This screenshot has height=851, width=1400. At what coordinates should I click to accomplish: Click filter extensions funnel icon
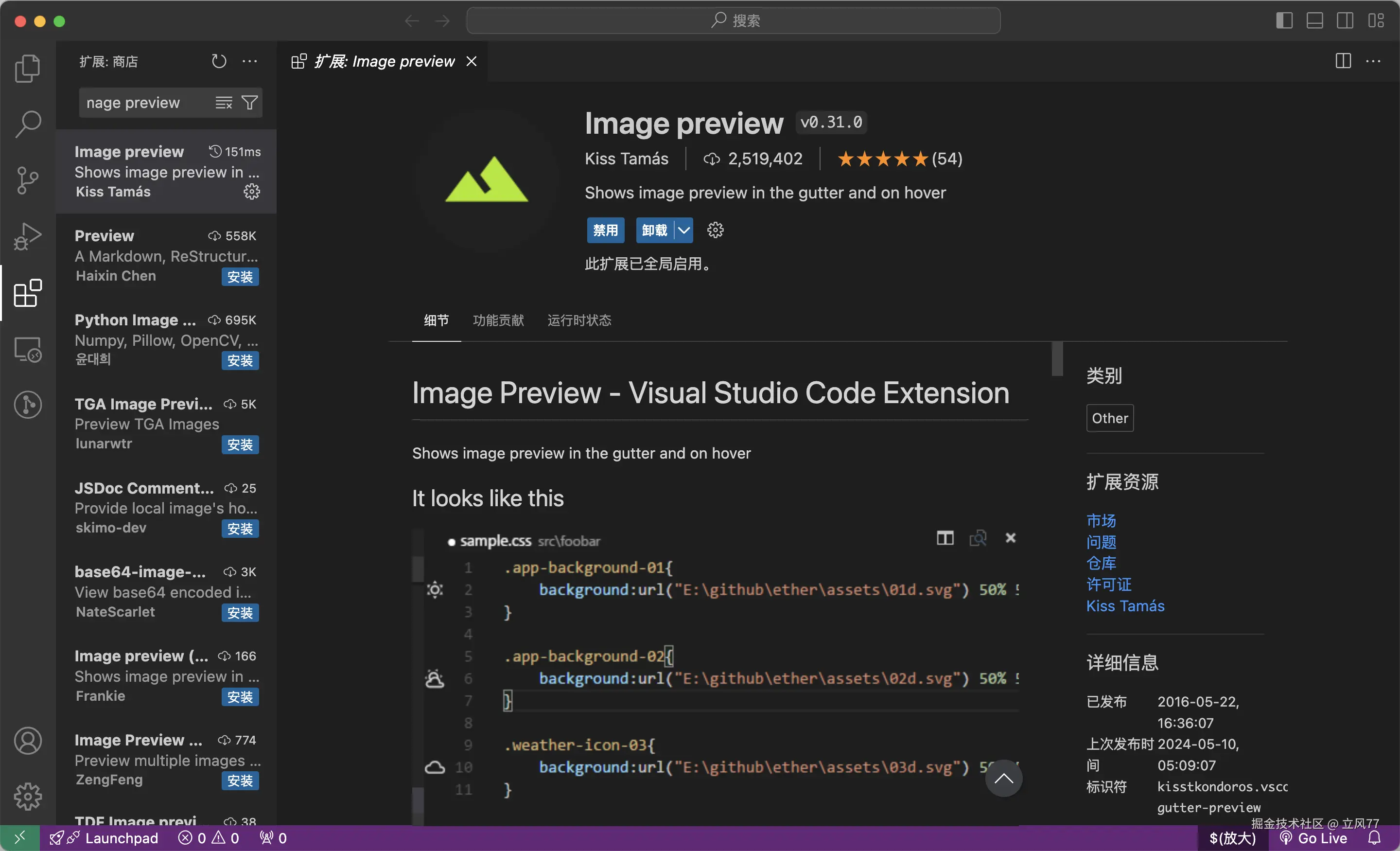[249, 103]
